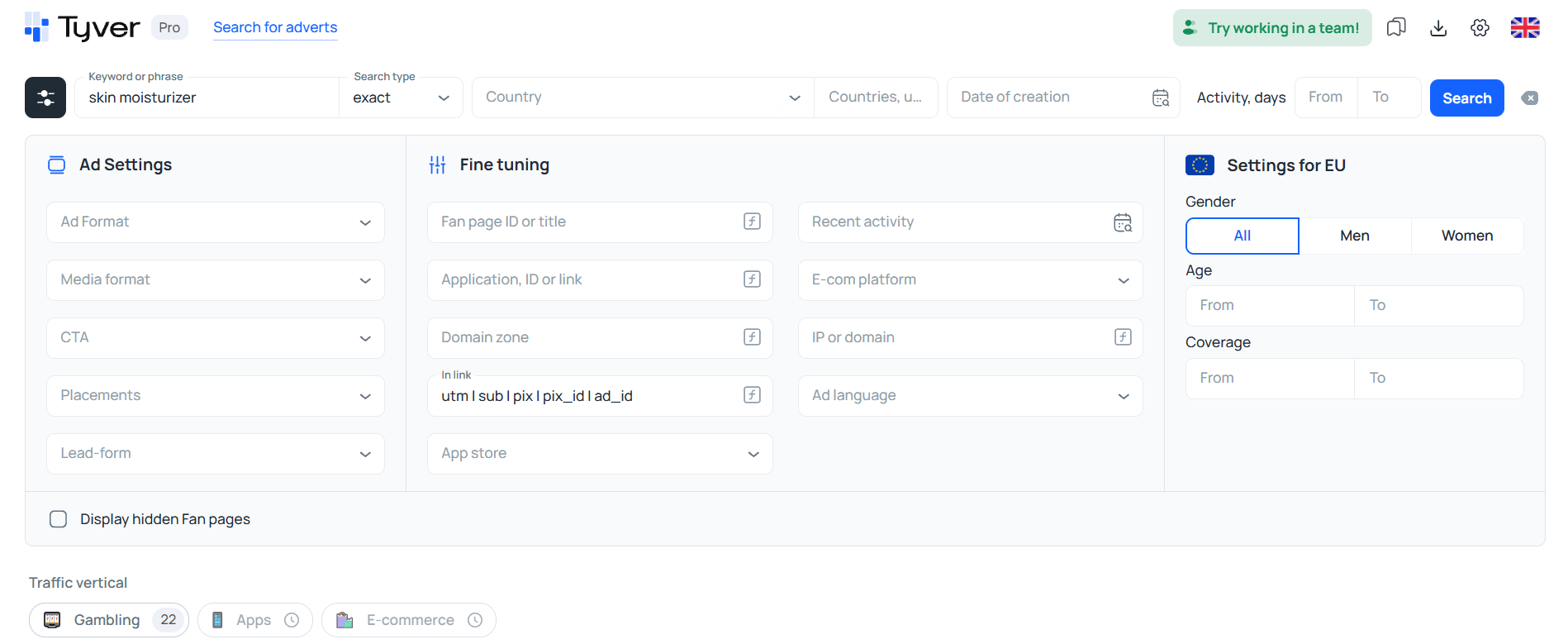Image resolution: width=1568 pixels, height=644 pixels.
Task: Click the download icon in header
Action: coord(1438,27)
